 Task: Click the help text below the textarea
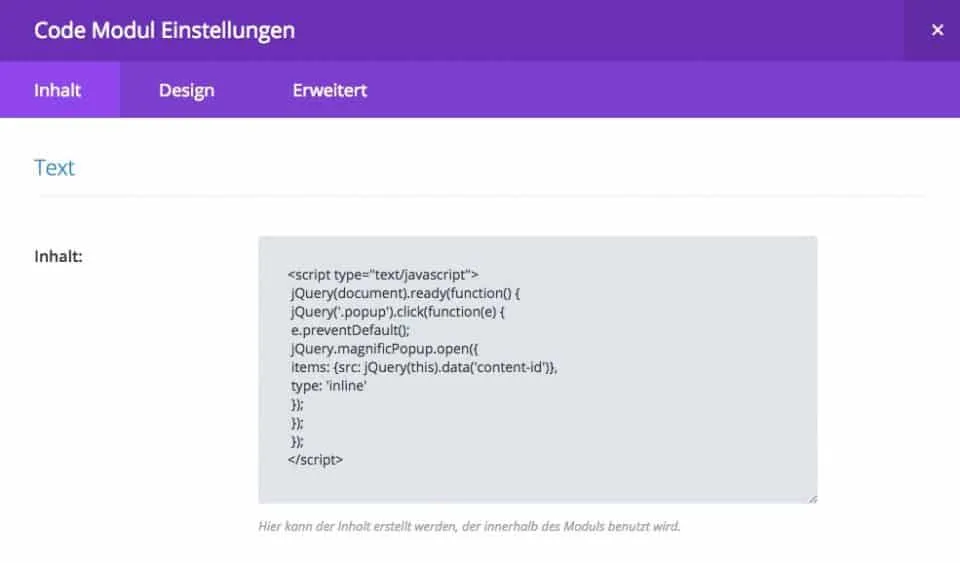[468, 525]
